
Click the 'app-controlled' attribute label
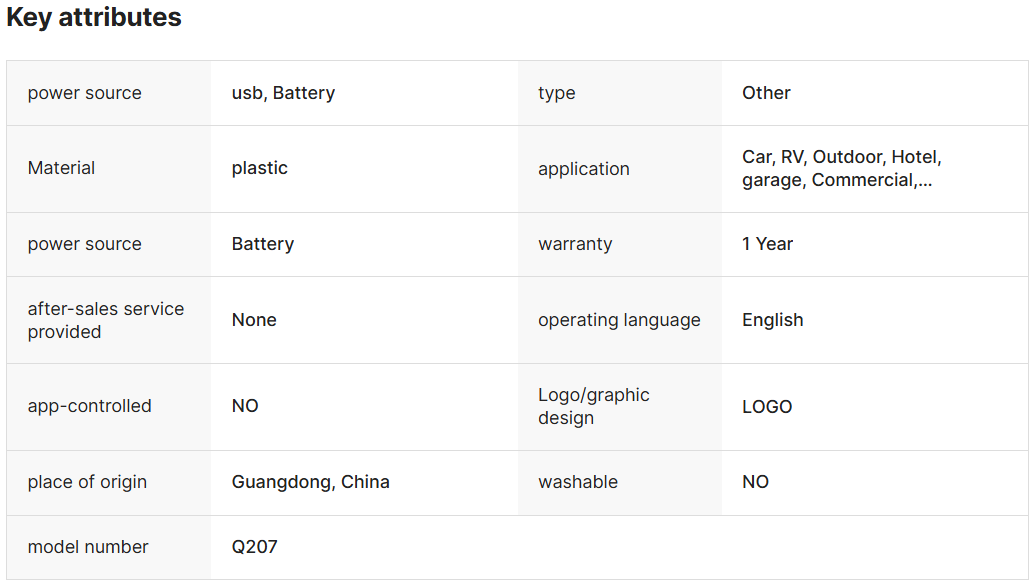point(89,406)
